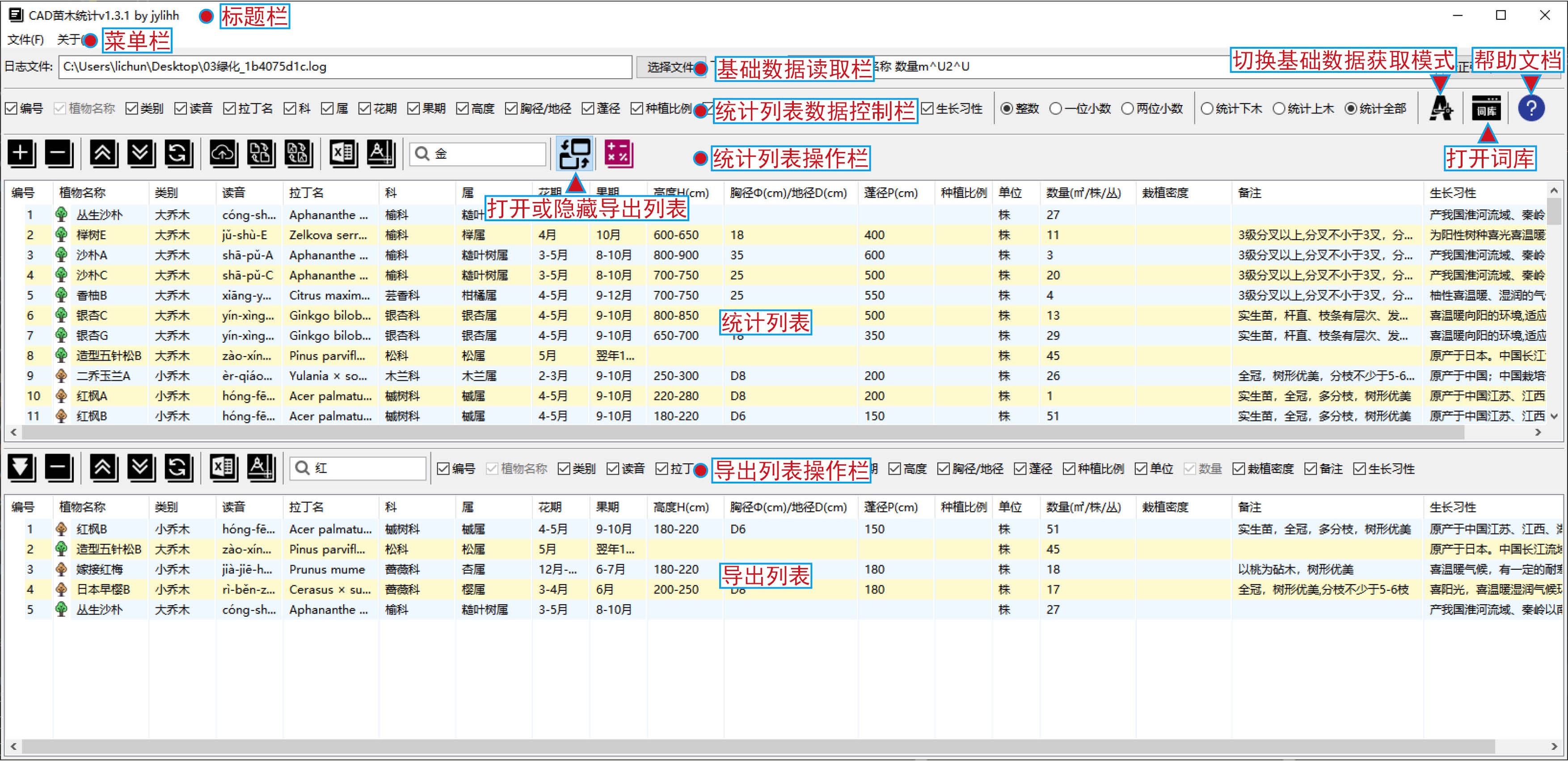The width and height of the screenshot is (1568, 761).
Task: Select the 银杏C row in the statistics list
Action: coord(776,315)
